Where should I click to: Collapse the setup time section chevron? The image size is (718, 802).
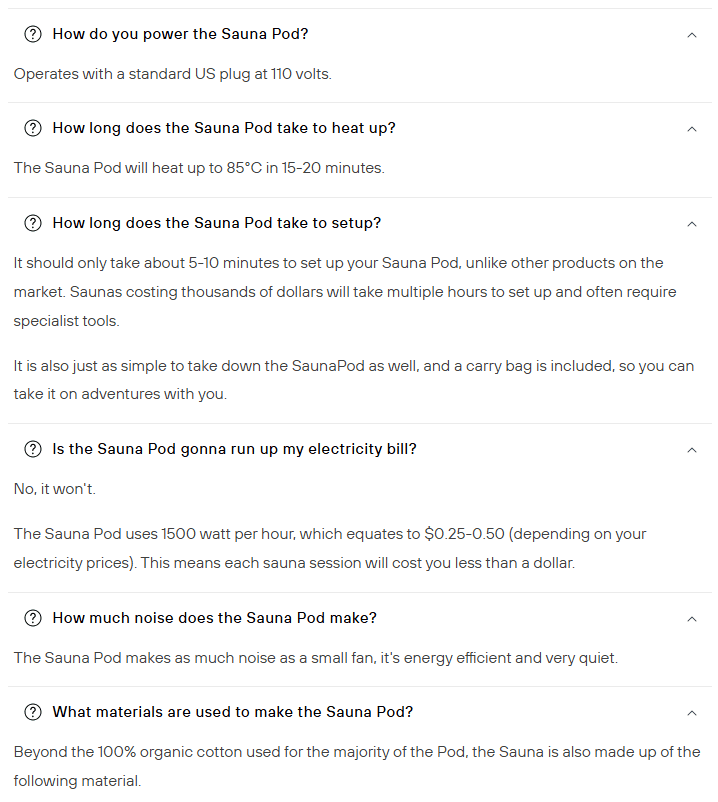[692, 224]
